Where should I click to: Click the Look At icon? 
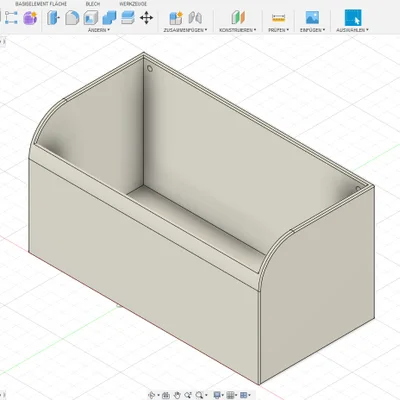tap(166, 395)
